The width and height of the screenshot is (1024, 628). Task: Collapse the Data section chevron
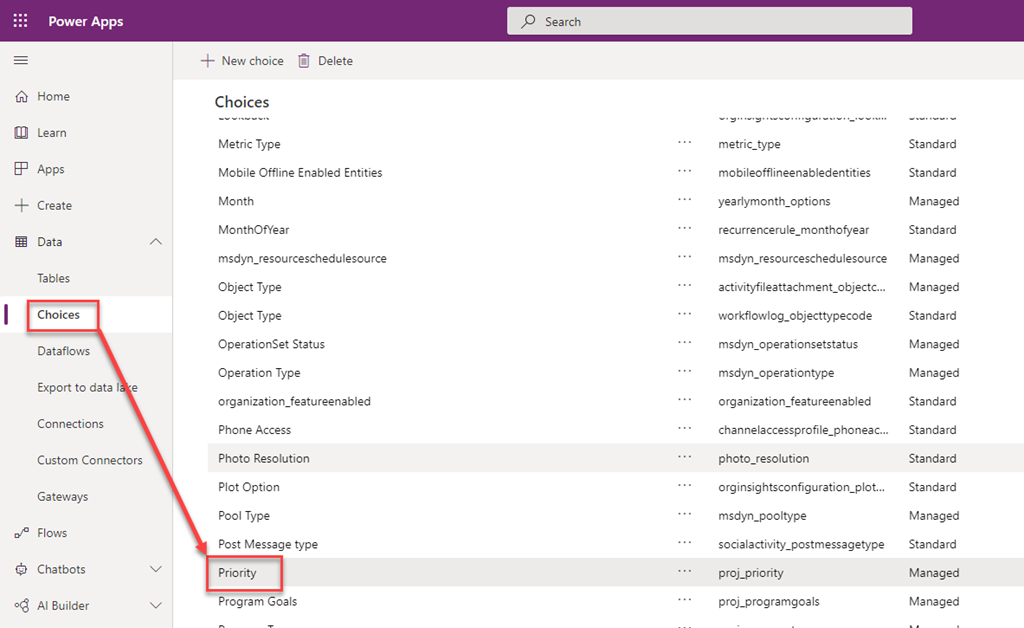[x=155, y=242]
